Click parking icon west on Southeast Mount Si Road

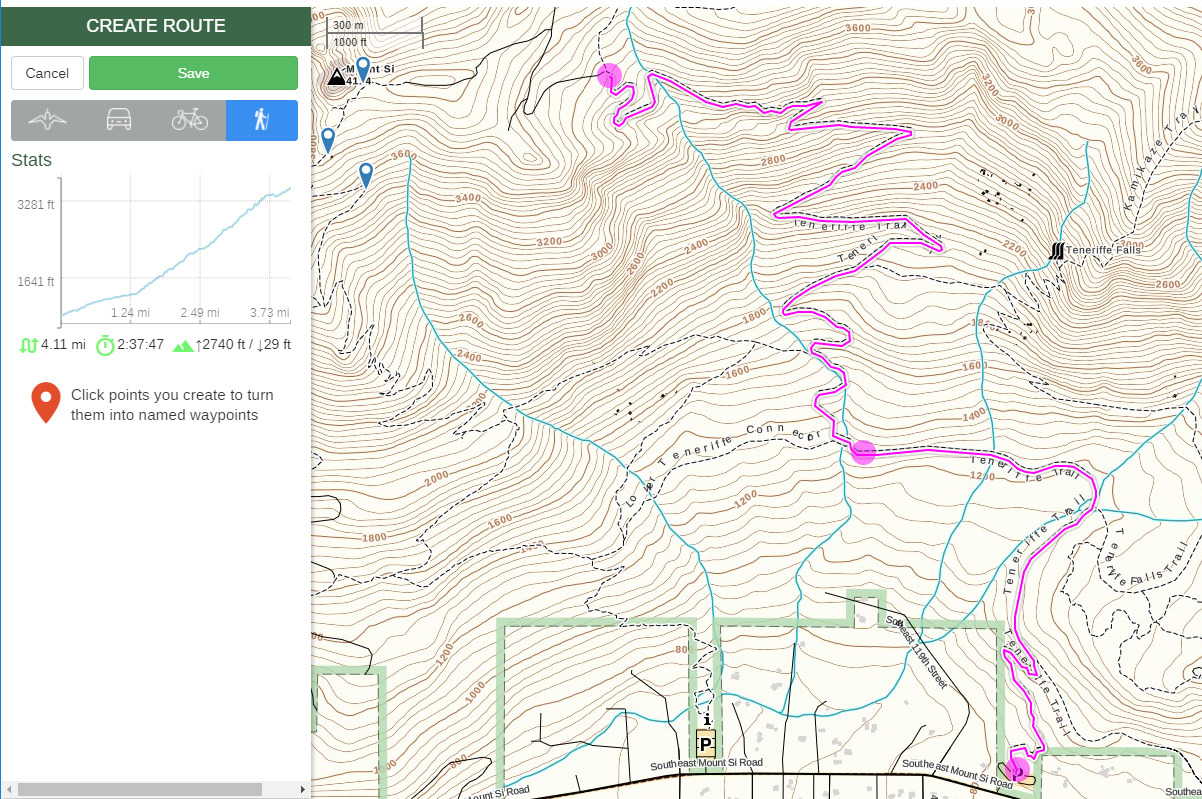(706, 743)
